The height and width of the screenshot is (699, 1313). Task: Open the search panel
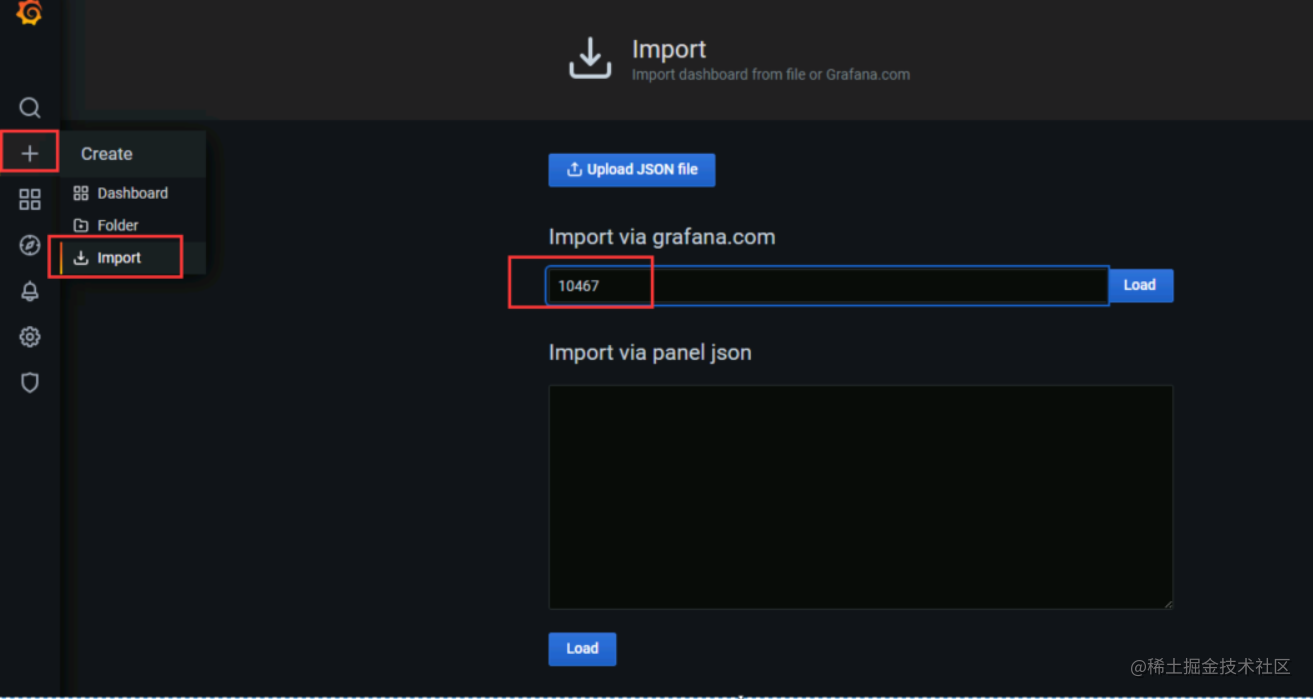click(x=29, y=108)
